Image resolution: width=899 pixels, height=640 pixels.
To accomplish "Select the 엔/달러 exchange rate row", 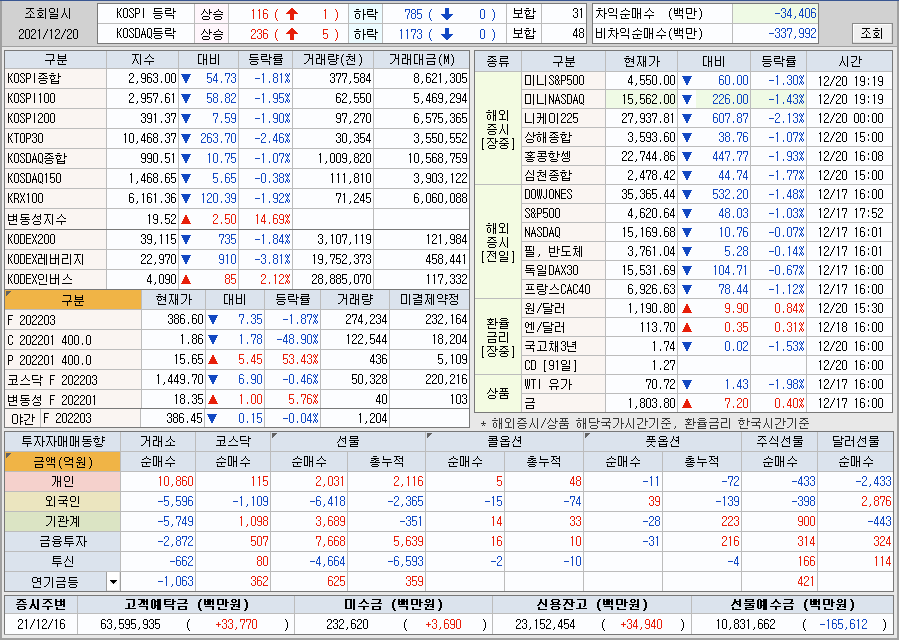I will coord(707,327).
